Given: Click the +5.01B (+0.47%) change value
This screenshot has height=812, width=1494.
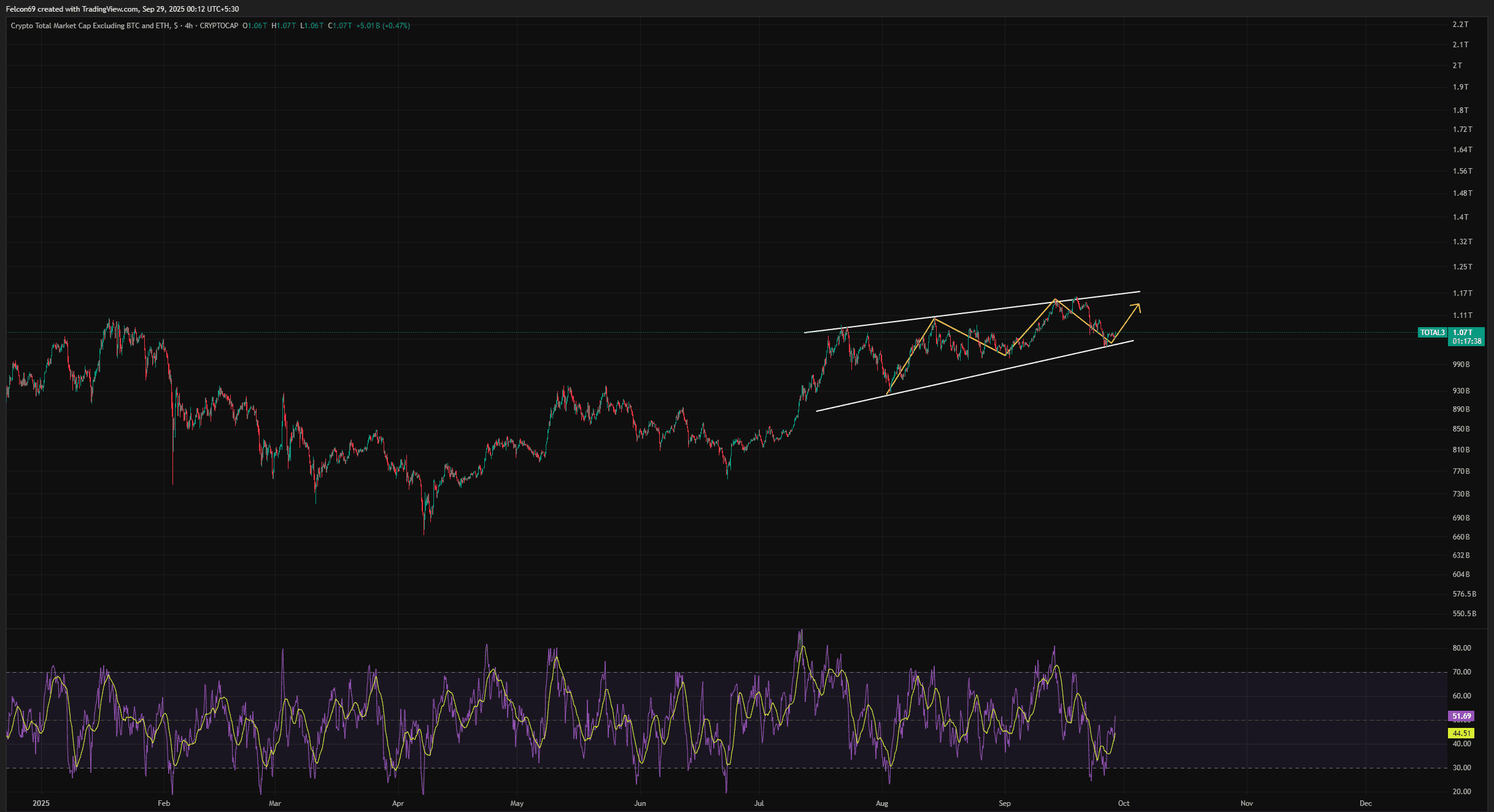Looking at the screenshot, I should point(383,26).
